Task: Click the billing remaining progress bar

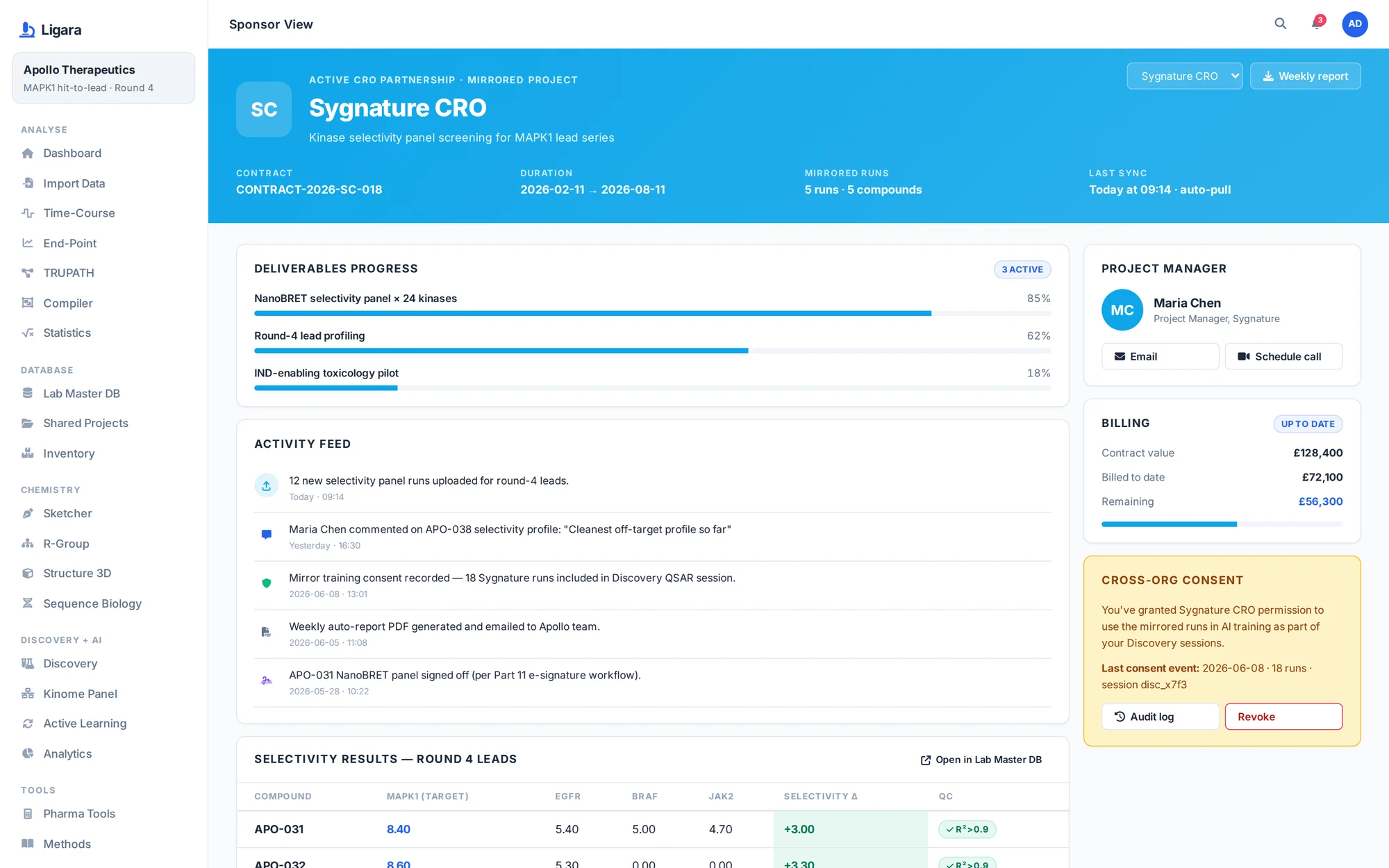Action: tap(1222, 524)
